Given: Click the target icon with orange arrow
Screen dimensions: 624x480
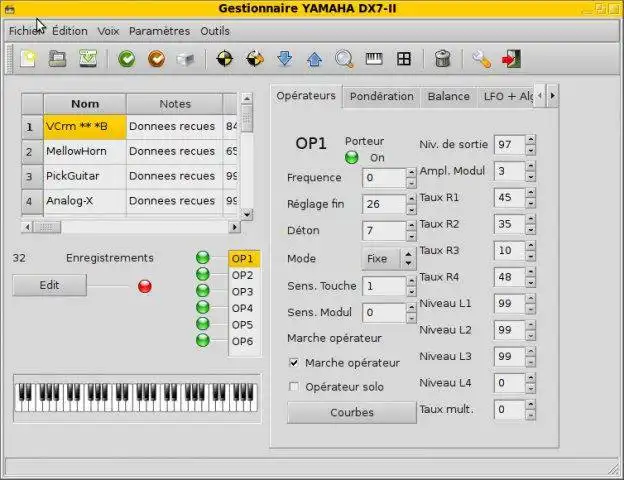Looking at the screenshot, I should (255, 59).
